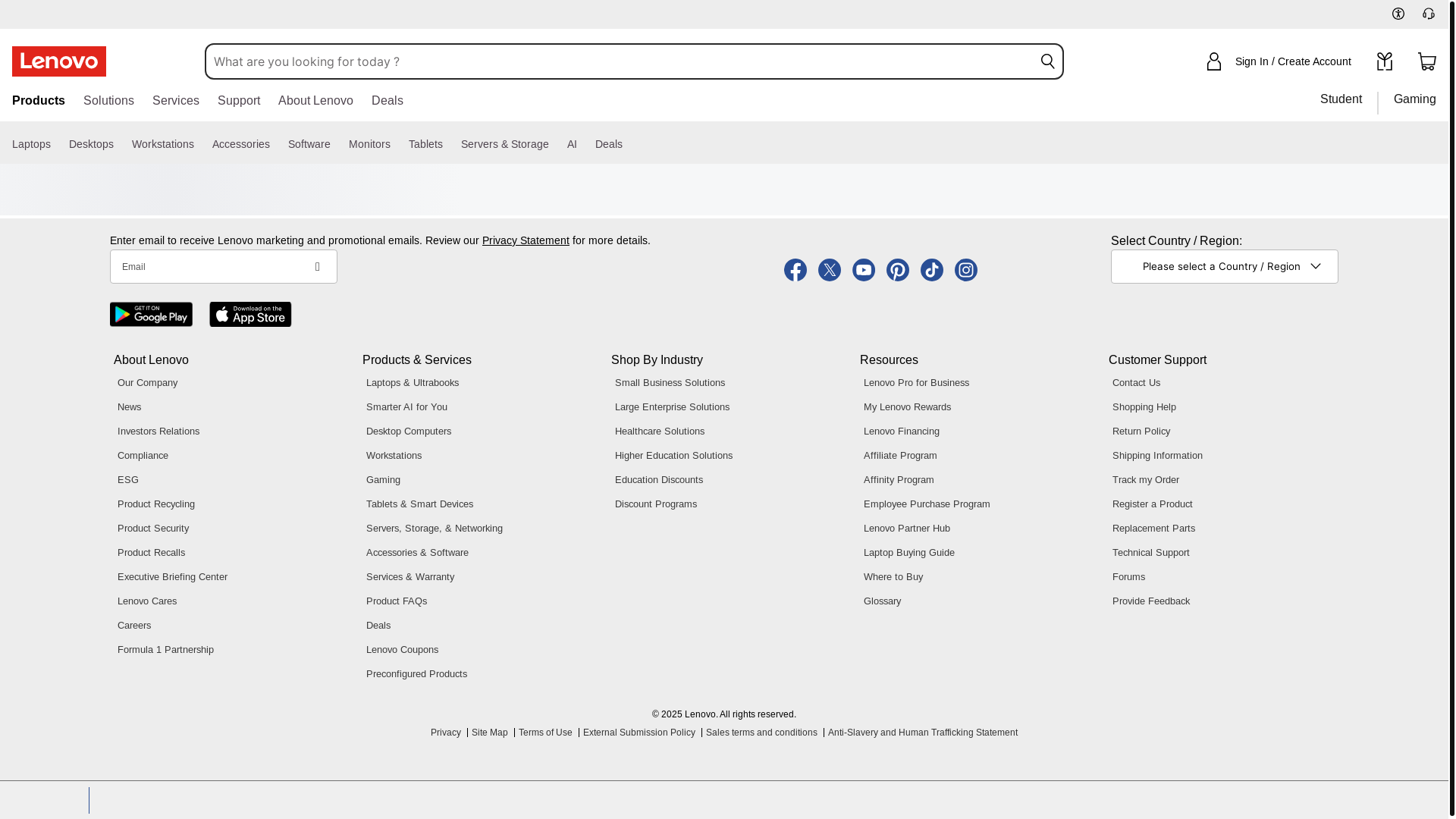Click Sign In / Create Account
The image size is (1456, 819).
coord(1293,61)
